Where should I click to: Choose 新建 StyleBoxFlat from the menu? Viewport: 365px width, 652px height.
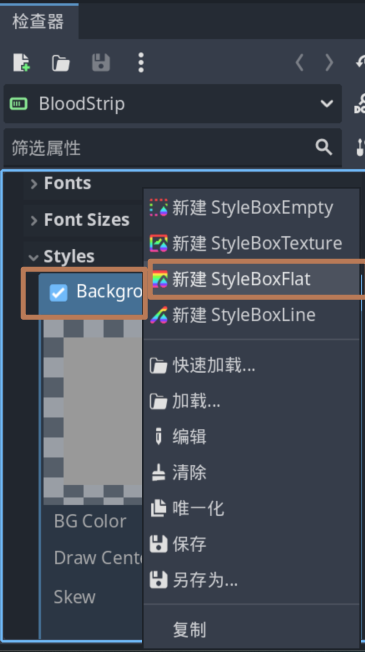point(252,279)
